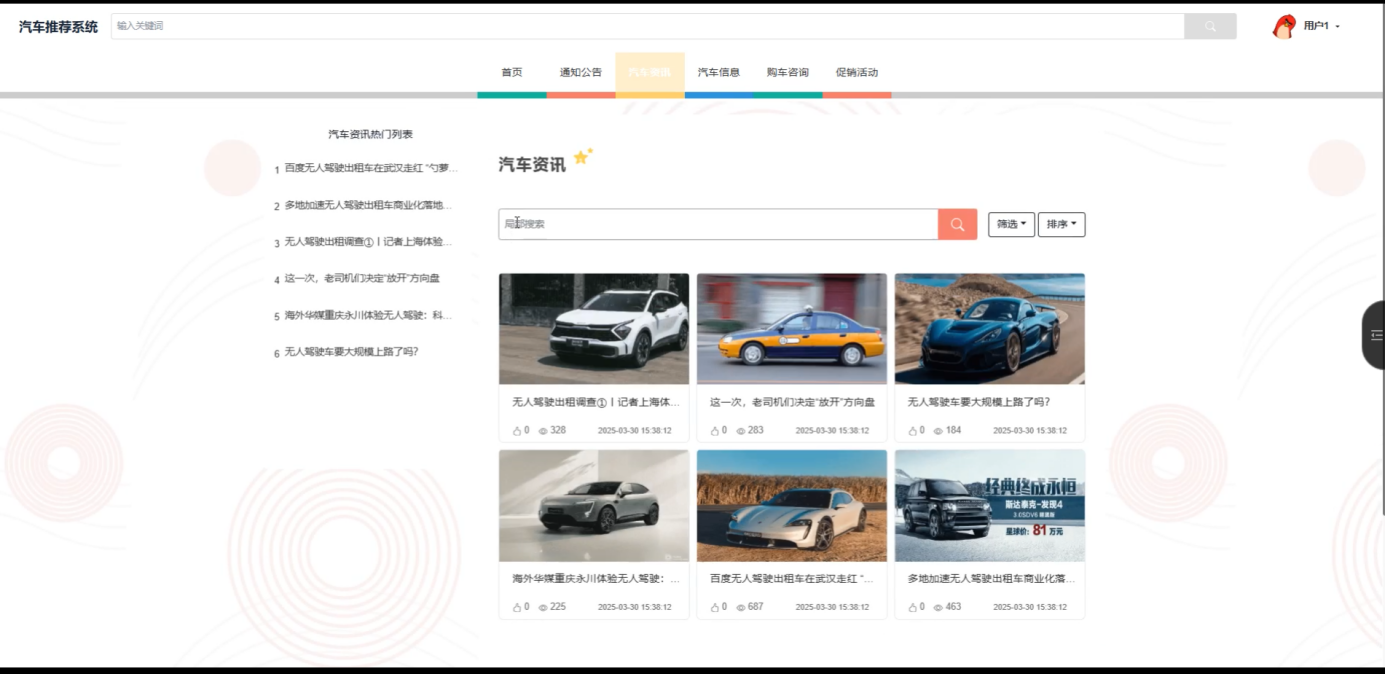Open the black Land Rover ad thumbnail
The height and width of the screenshot is (674, 1385).
tap(990, 506)
